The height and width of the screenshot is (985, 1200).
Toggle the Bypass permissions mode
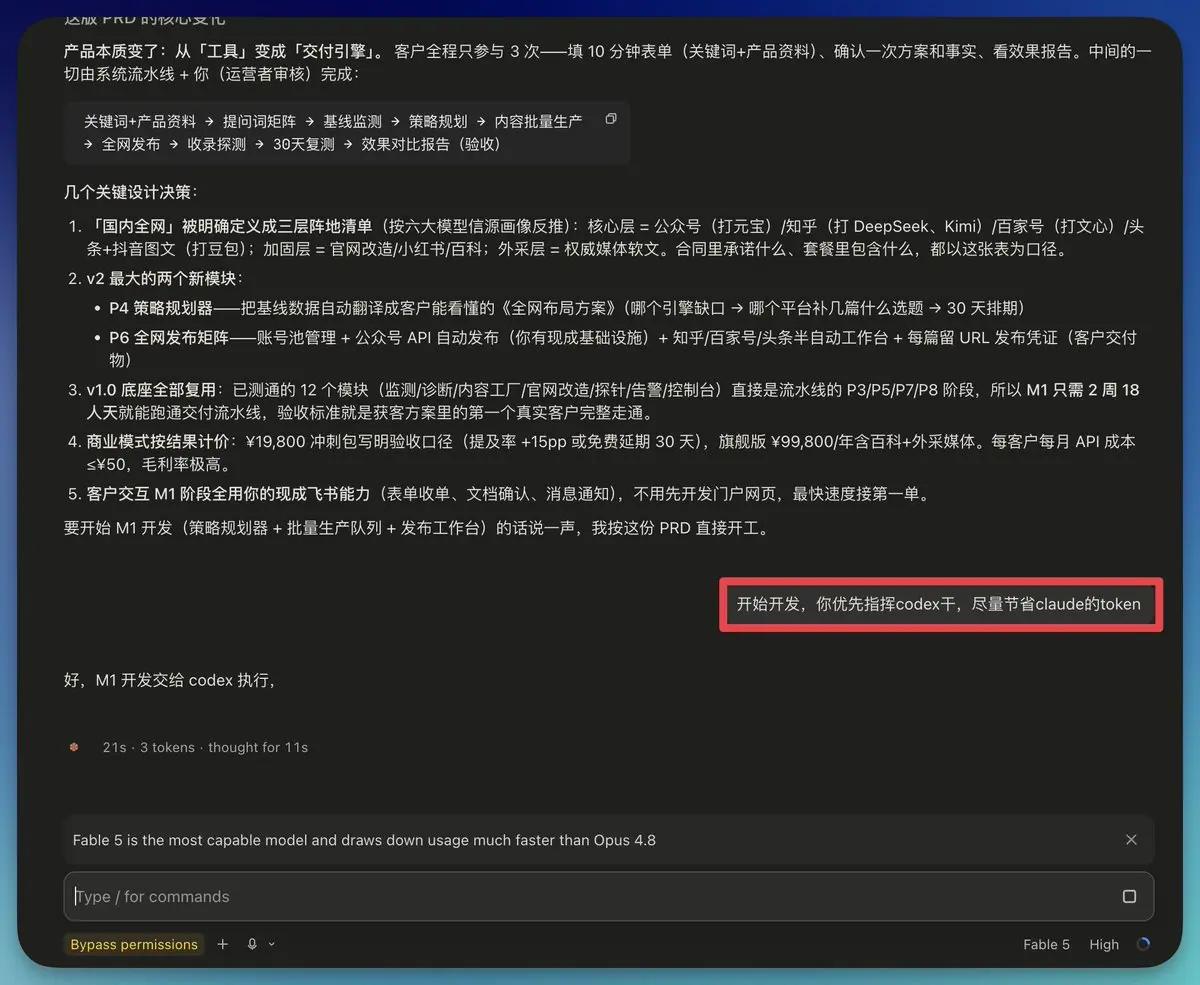click(x=134, y=944)
